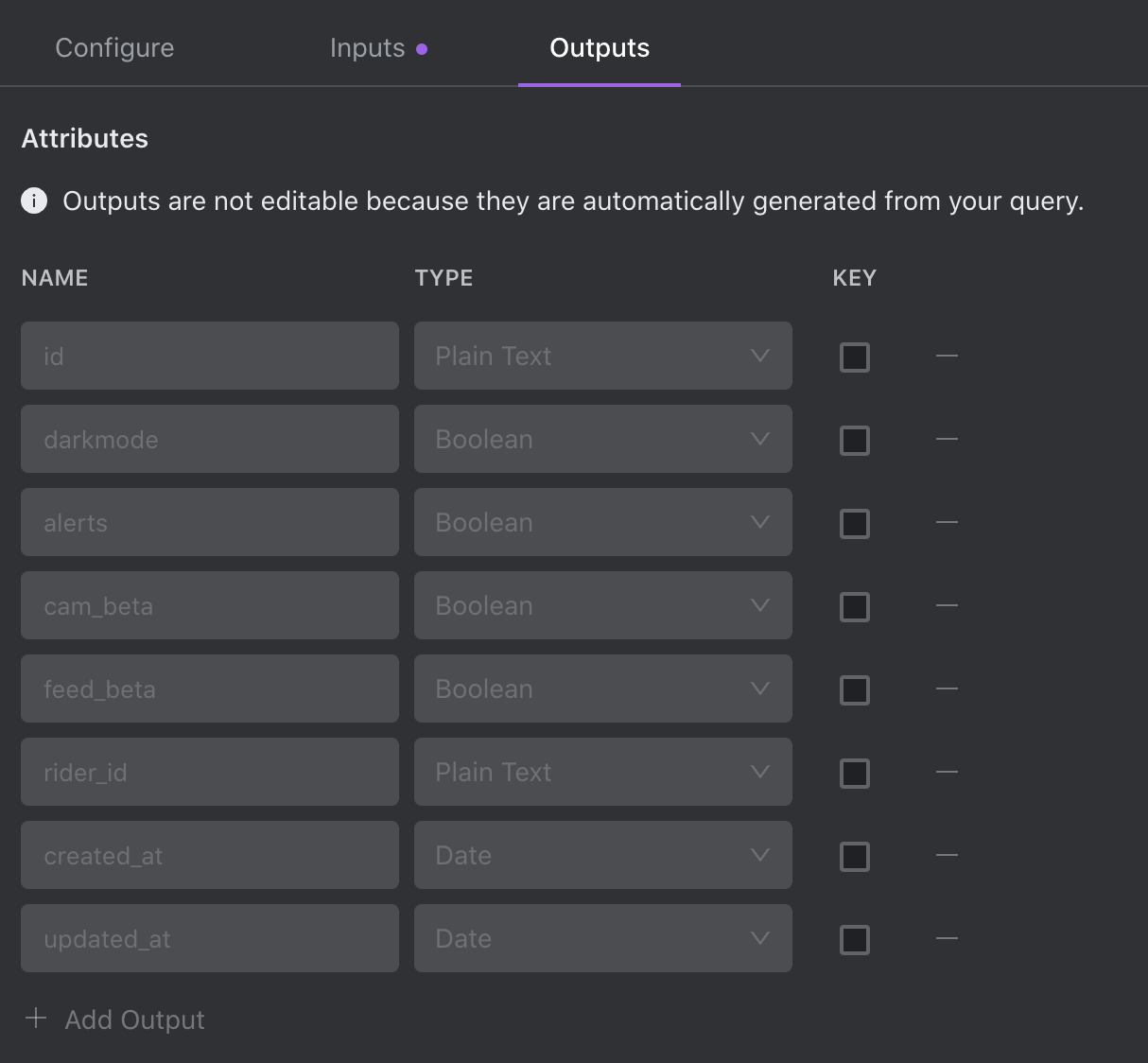Switch to the Configure tab

[114, 48]
